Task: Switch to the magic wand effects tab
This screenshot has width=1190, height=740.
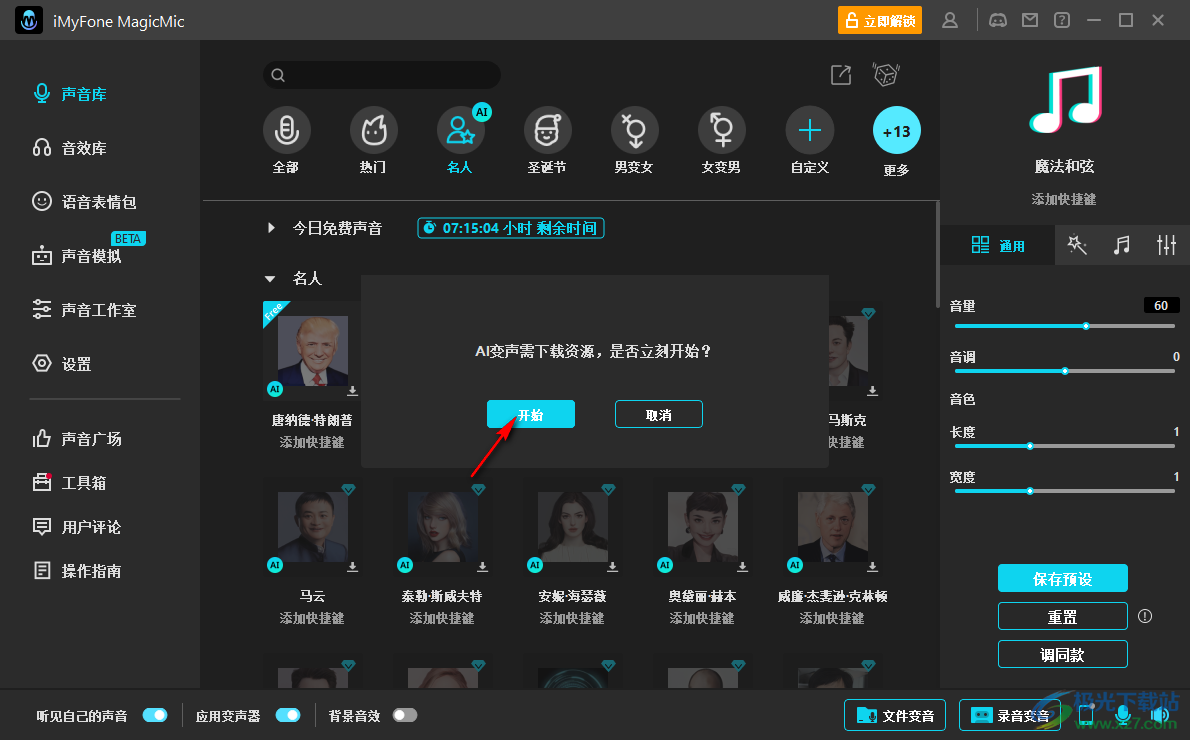Action: pyautogui.click(x=1077, y=244)
